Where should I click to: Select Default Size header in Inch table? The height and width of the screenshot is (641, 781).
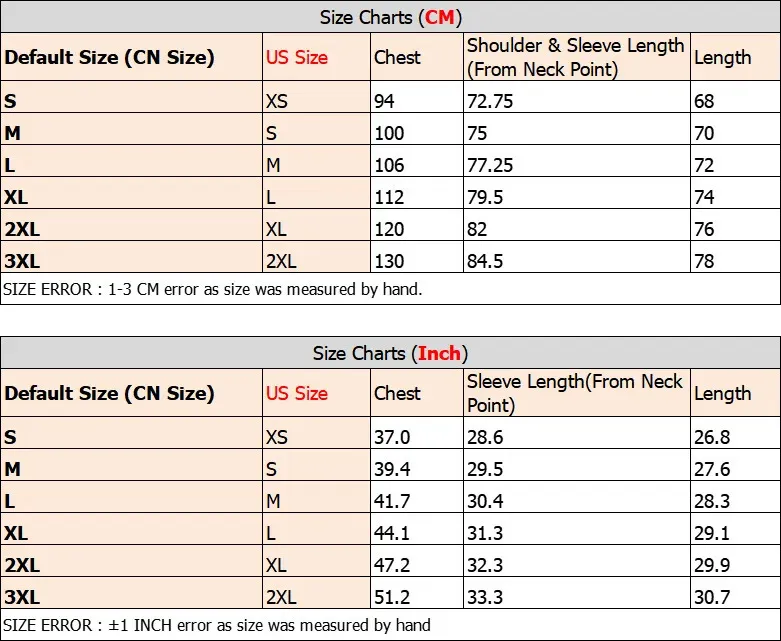click(x=109, y=393)
